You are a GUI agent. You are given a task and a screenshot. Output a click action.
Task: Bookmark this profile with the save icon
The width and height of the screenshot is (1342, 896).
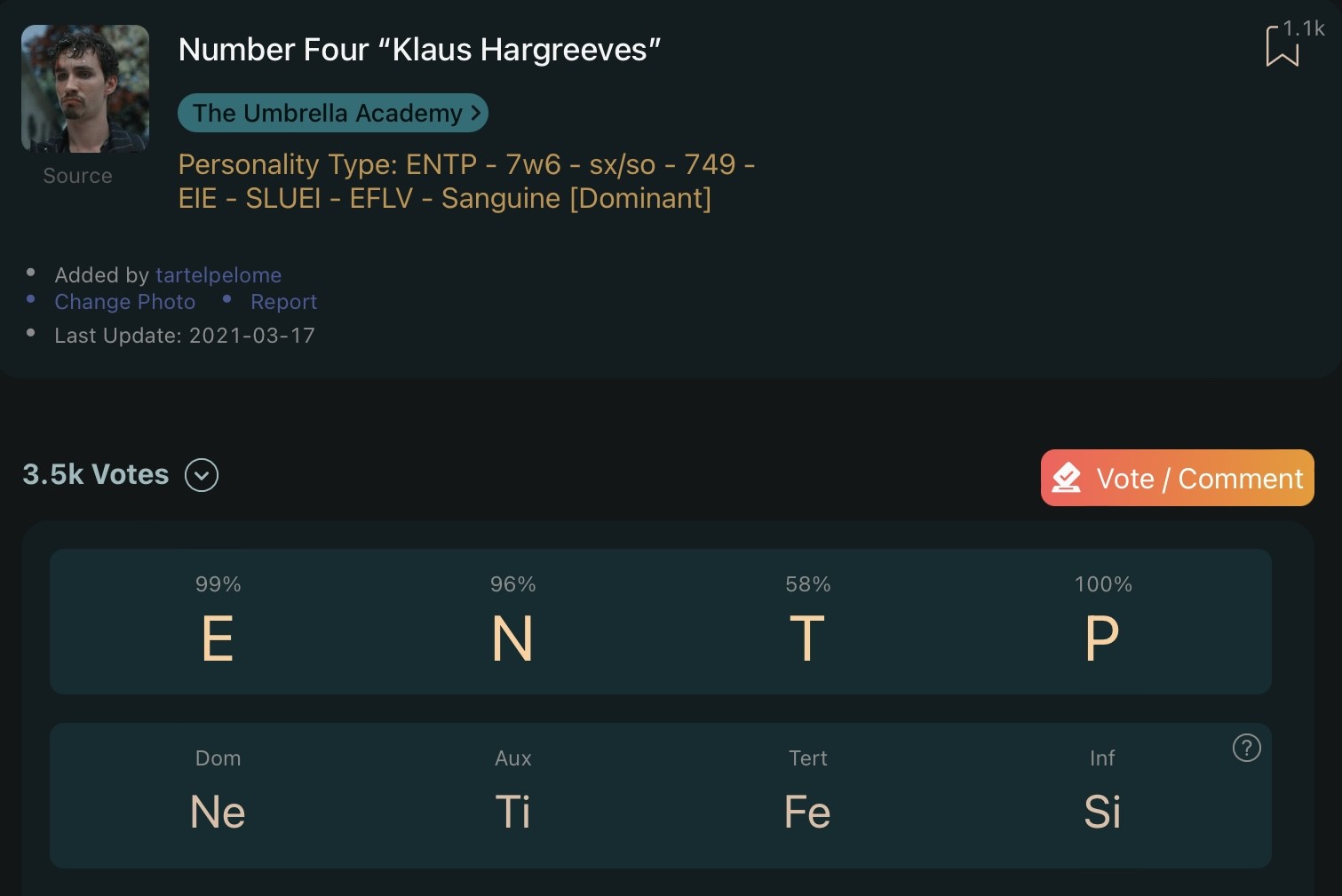coord(1282,45)
